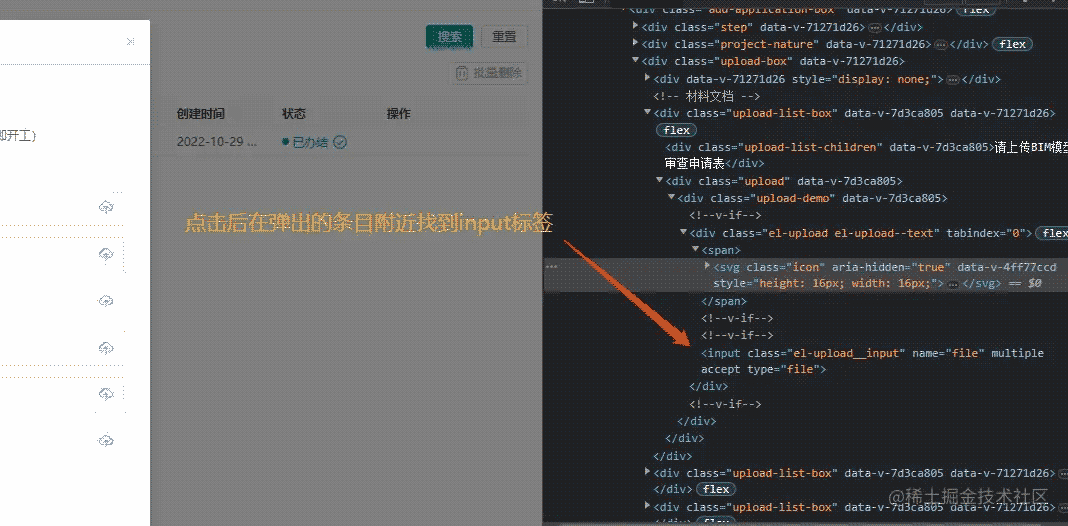The image size is (1068, 526).
Task: Click the 已办结 status text
Action: 311,142
